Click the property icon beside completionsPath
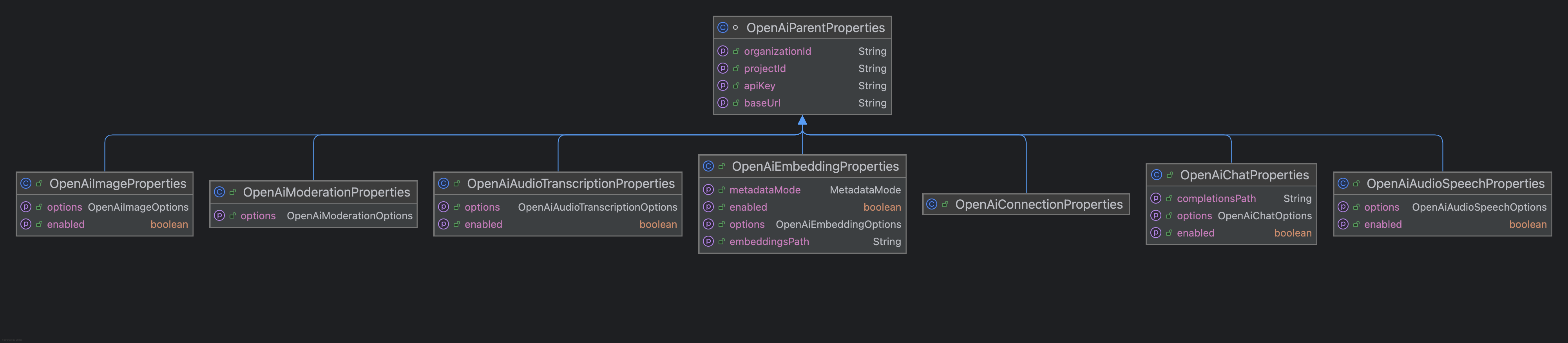The height and width of the screenshot is (343, 1568). pos(1155,198)
